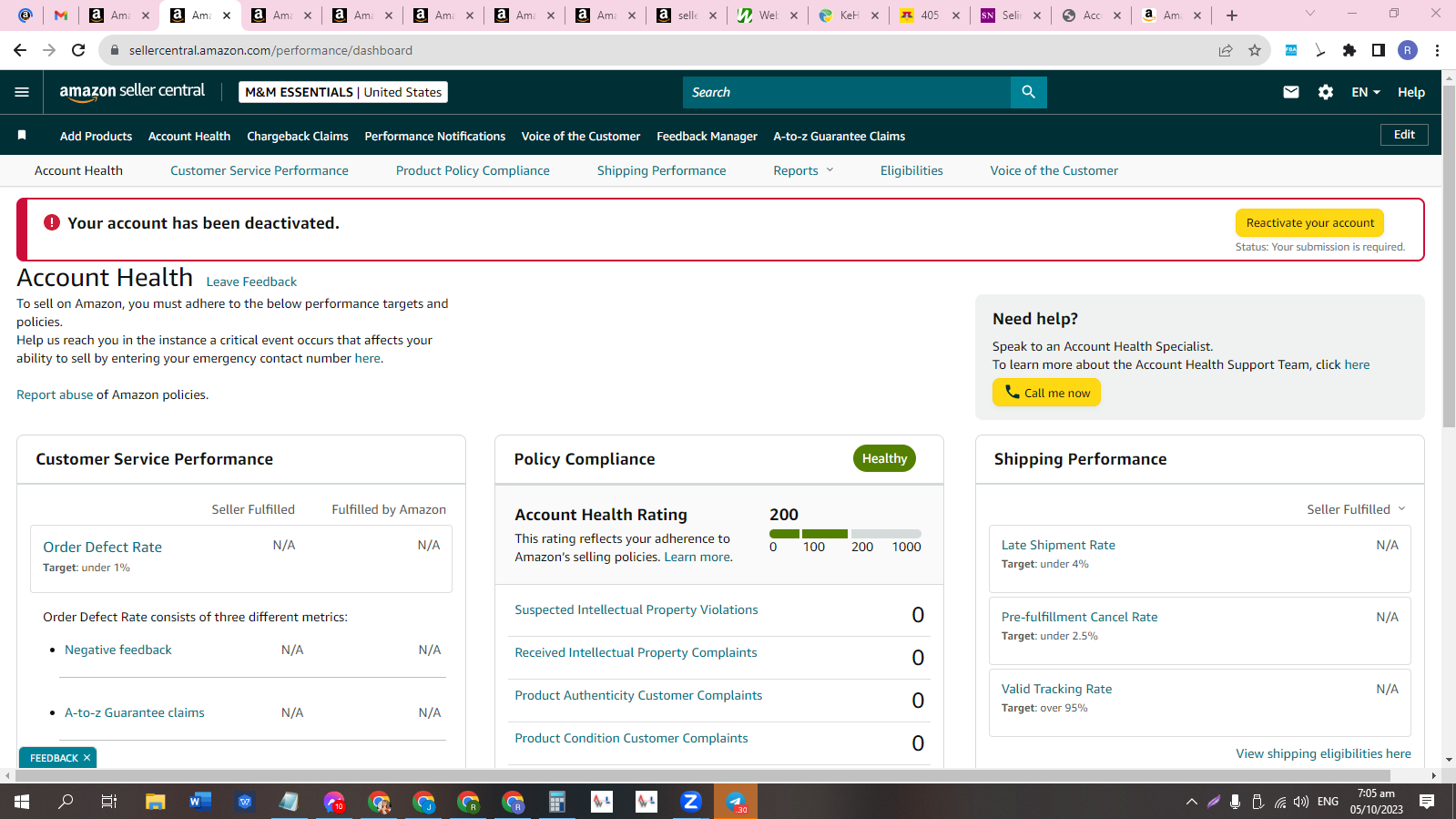Open Feedback Manager in bookmarks bar
Image resolution: width=1456 pixels, height=819 pixels.
[x=707, y=137]
